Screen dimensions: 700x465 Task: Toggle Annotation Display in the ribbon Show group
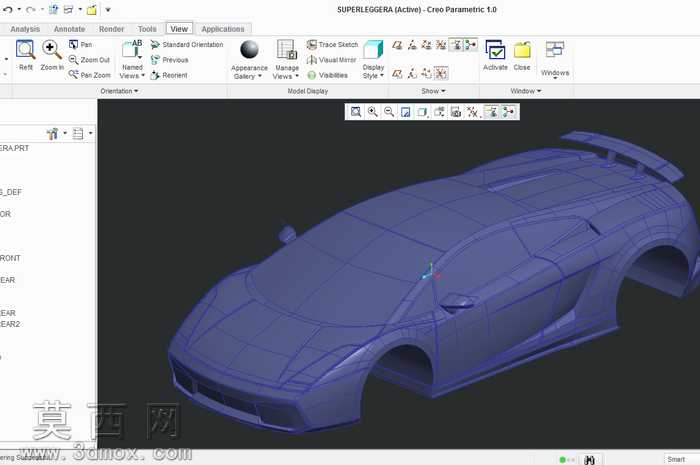coord(456,45)
